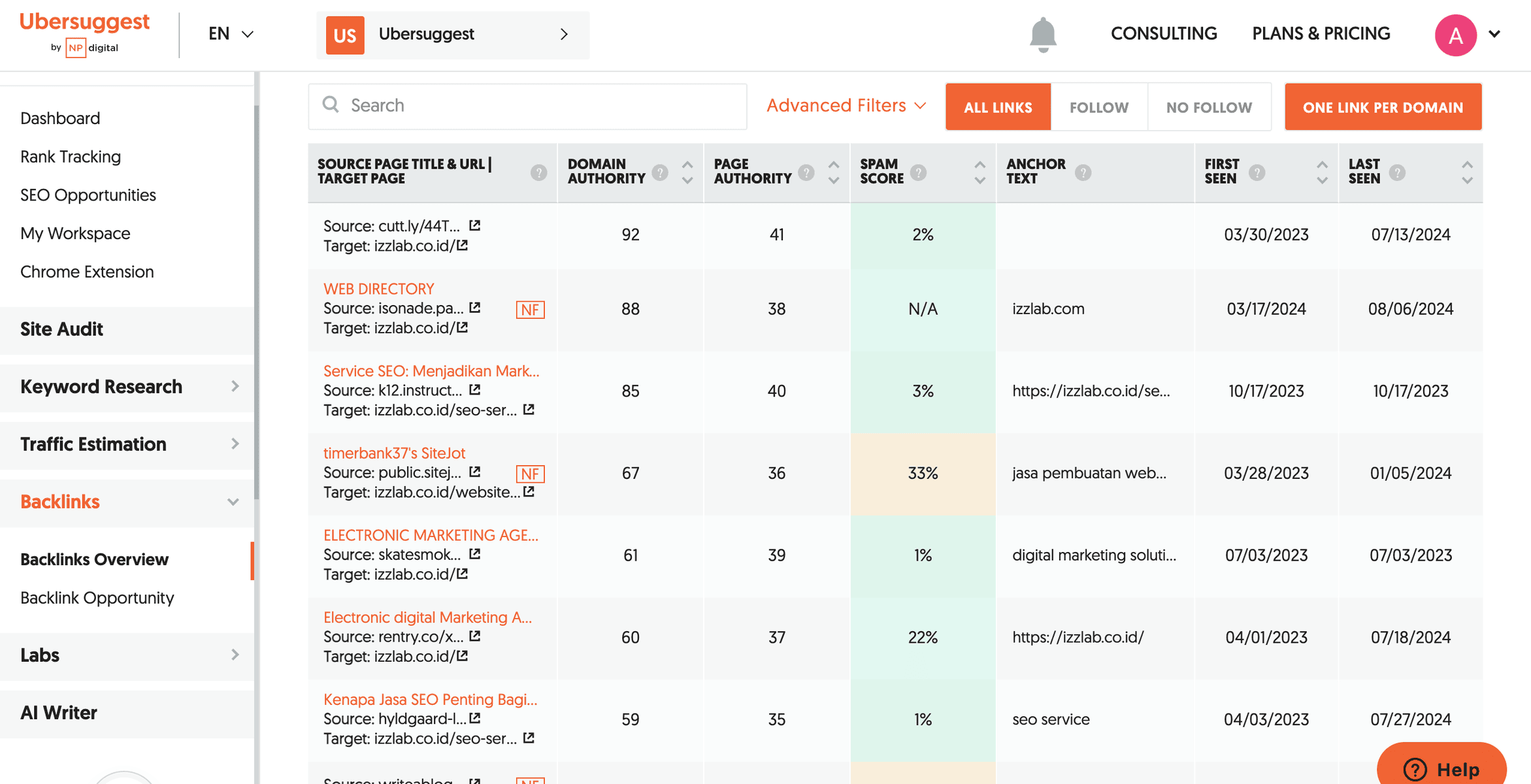Open external link for skatesmok source
This screenshot has height=784, width=1531.
pyautogui.click(x=475, y=554)
